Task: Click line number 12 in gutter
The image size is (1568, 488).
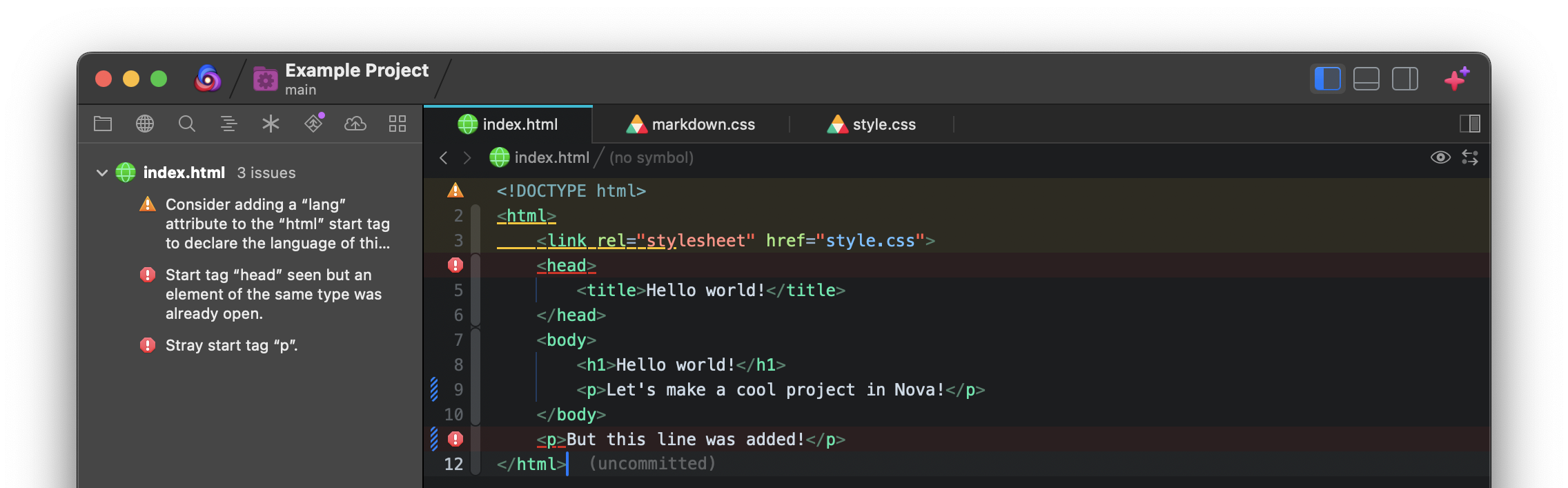Action: pos(453,464)
